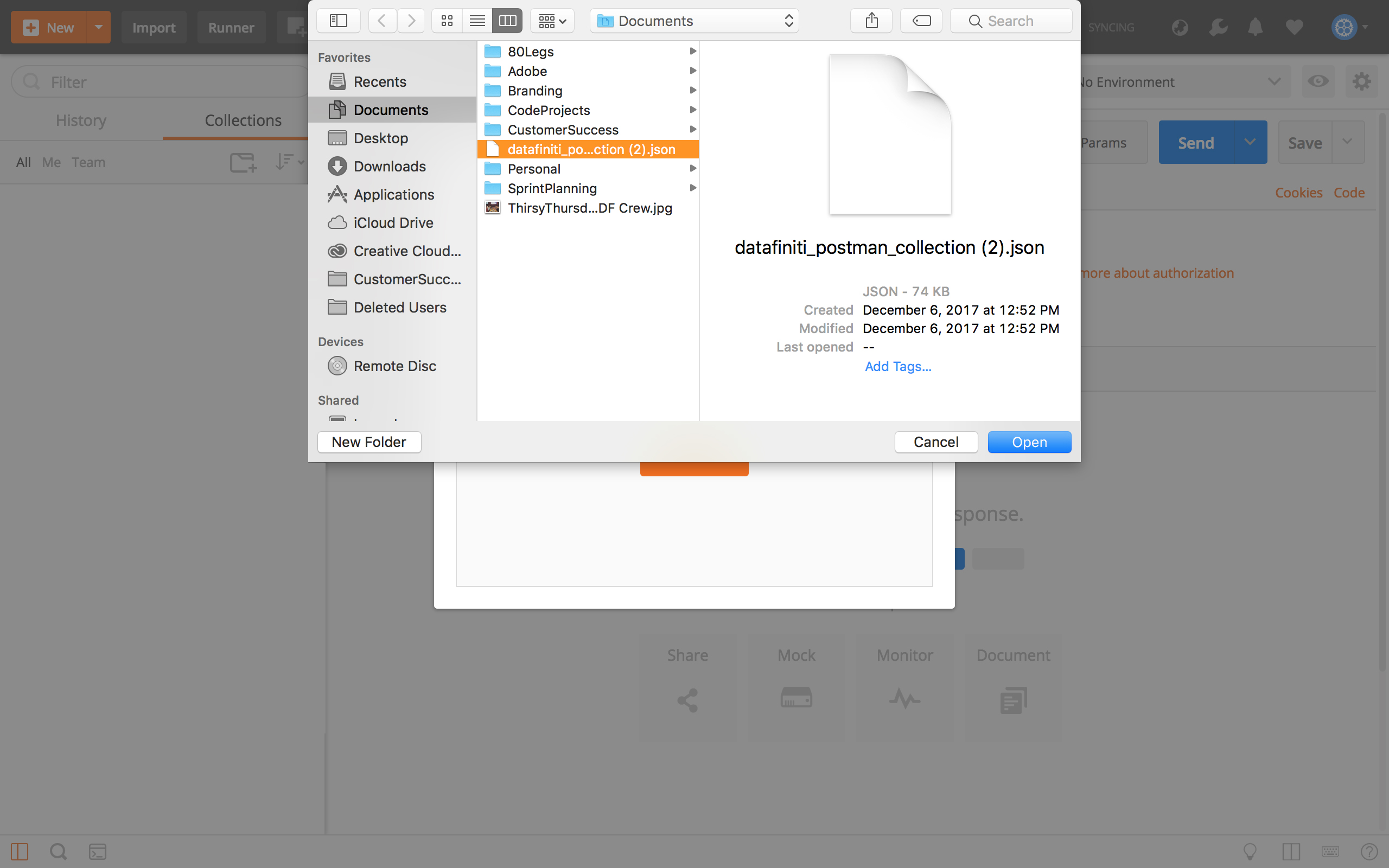Toggle the Me tab in collections
This screenshot has width=1389, height=868.
51,161
